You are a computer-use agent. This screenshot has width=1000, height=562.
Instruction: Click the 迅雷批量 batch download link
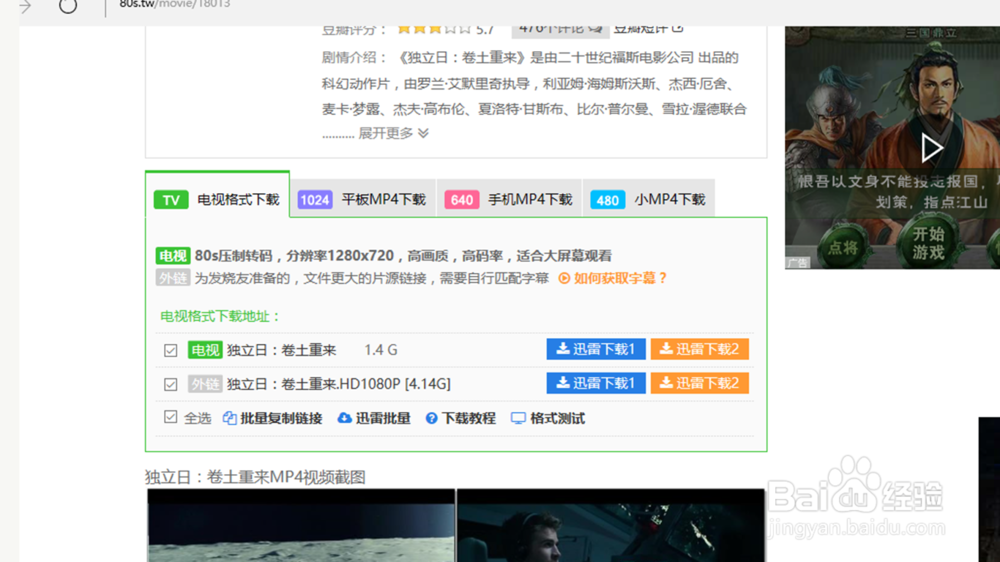(383, 418)
